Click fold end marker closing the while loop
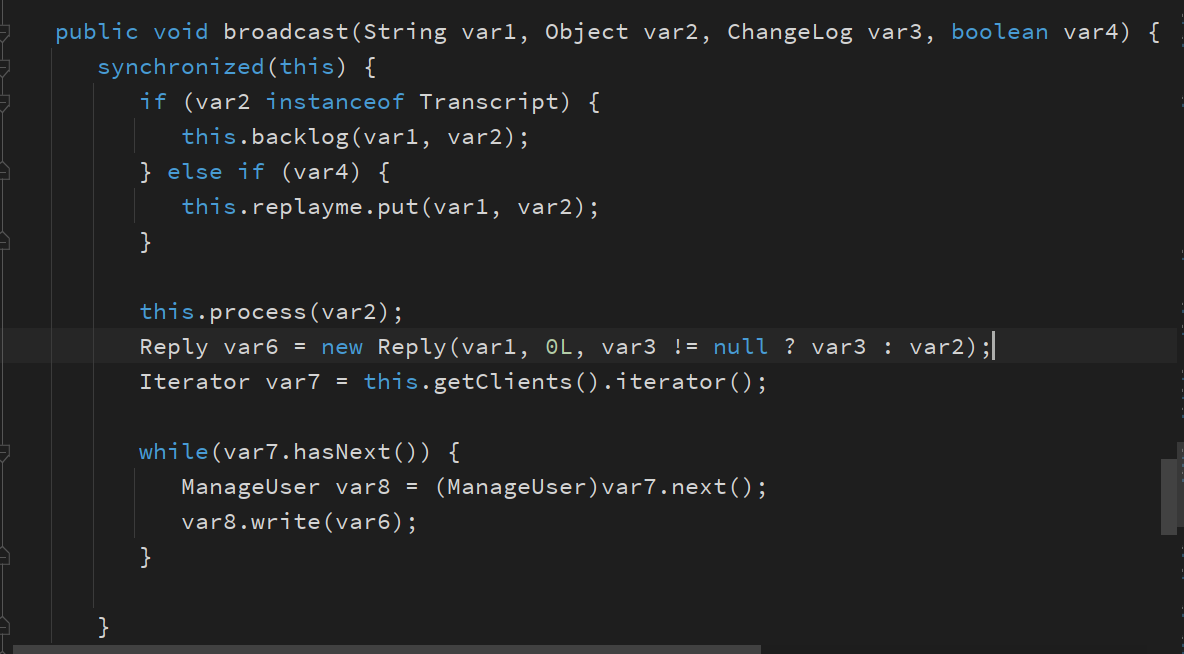 tap(4, 557)
